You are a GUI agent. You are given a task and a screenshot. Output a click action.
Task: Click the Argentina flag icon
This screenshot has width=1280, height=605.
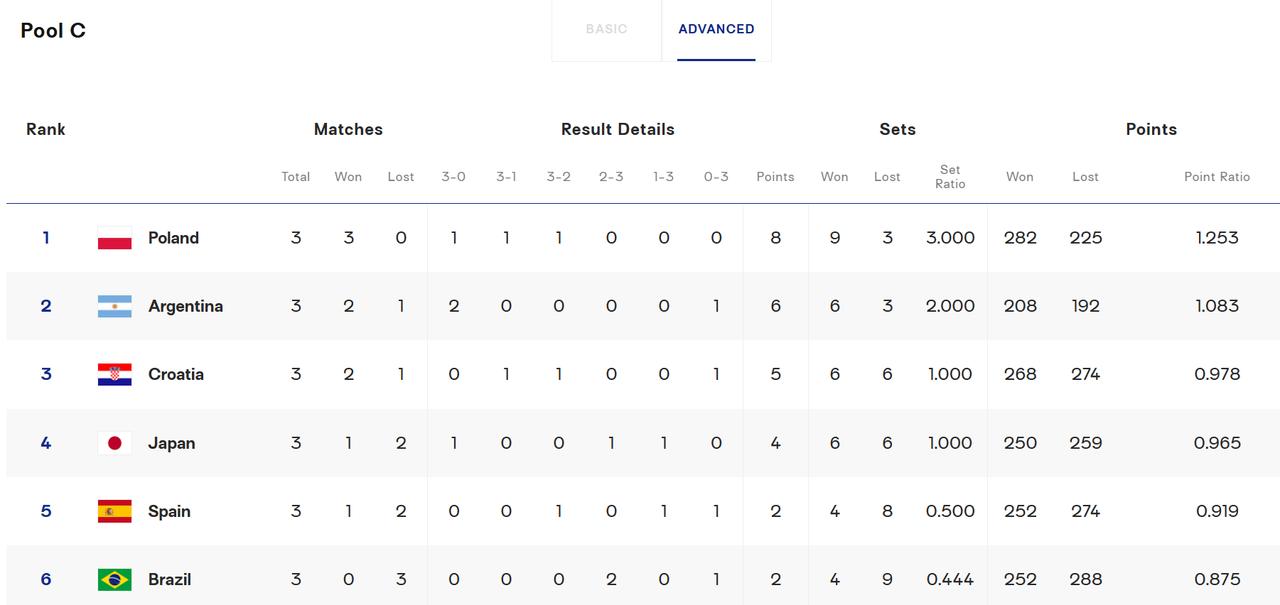pyautogui.click(x=114, y=306)
